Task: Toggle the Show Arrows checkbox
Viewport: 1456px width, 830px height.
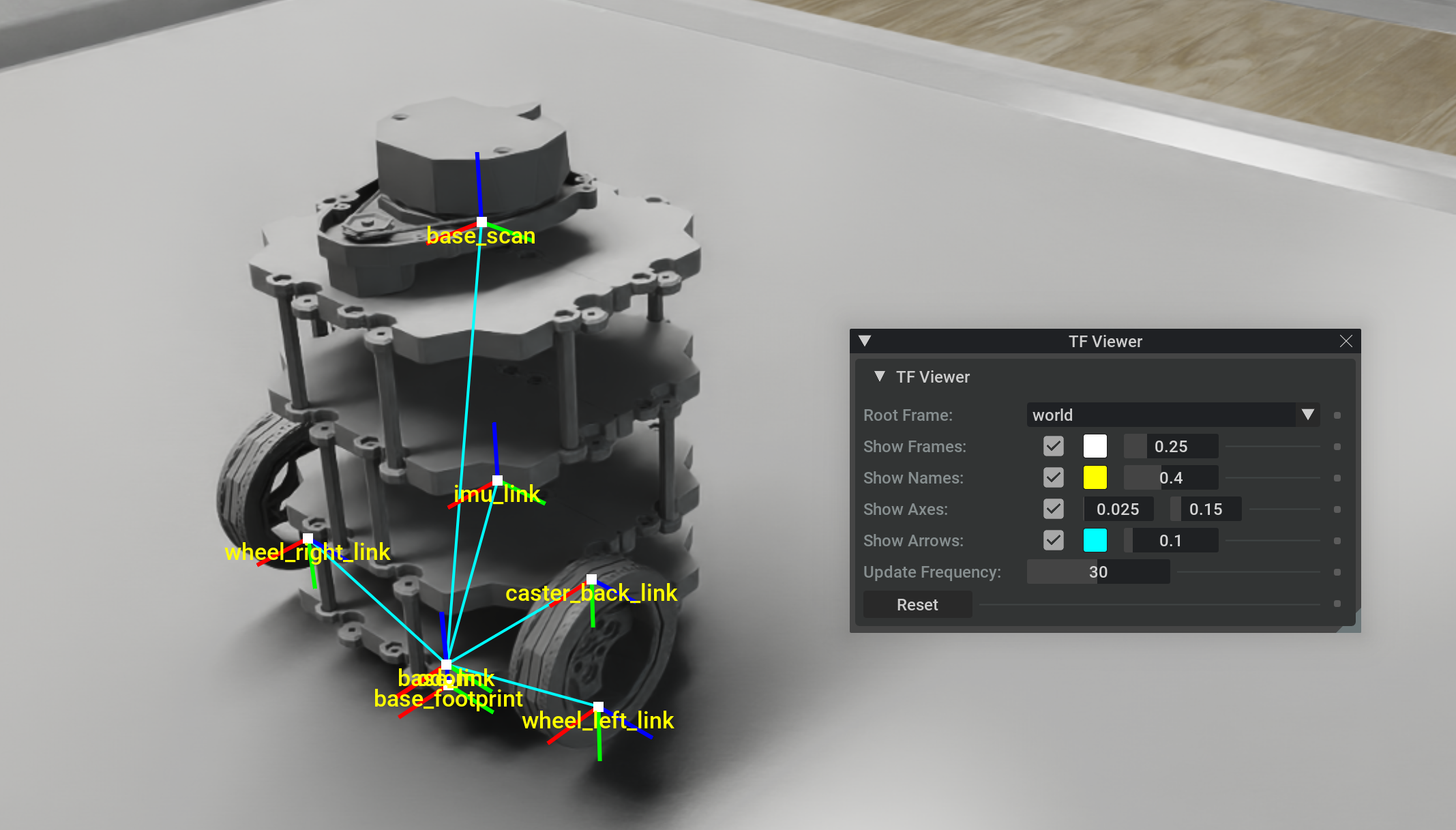Action: point(1053,541)
